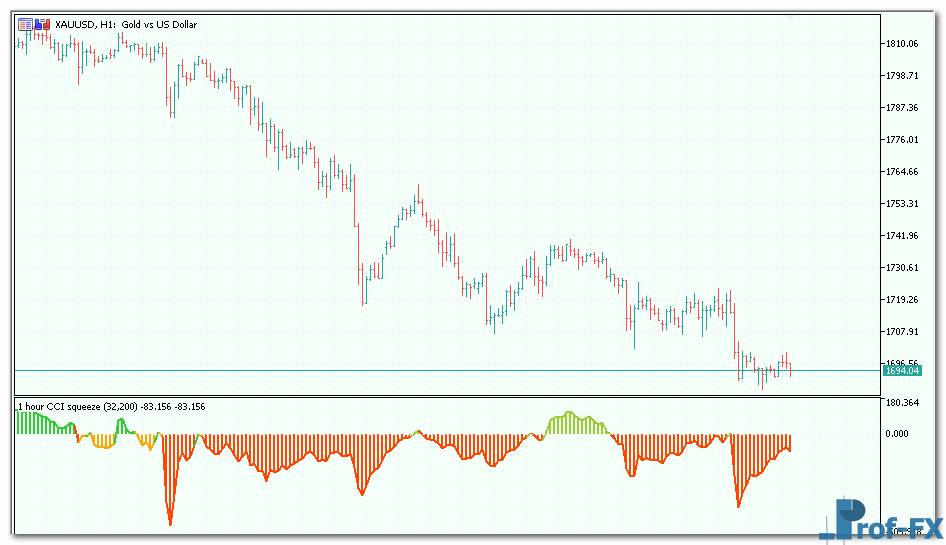Click the 1776.01 price scale label

(901, 139)
